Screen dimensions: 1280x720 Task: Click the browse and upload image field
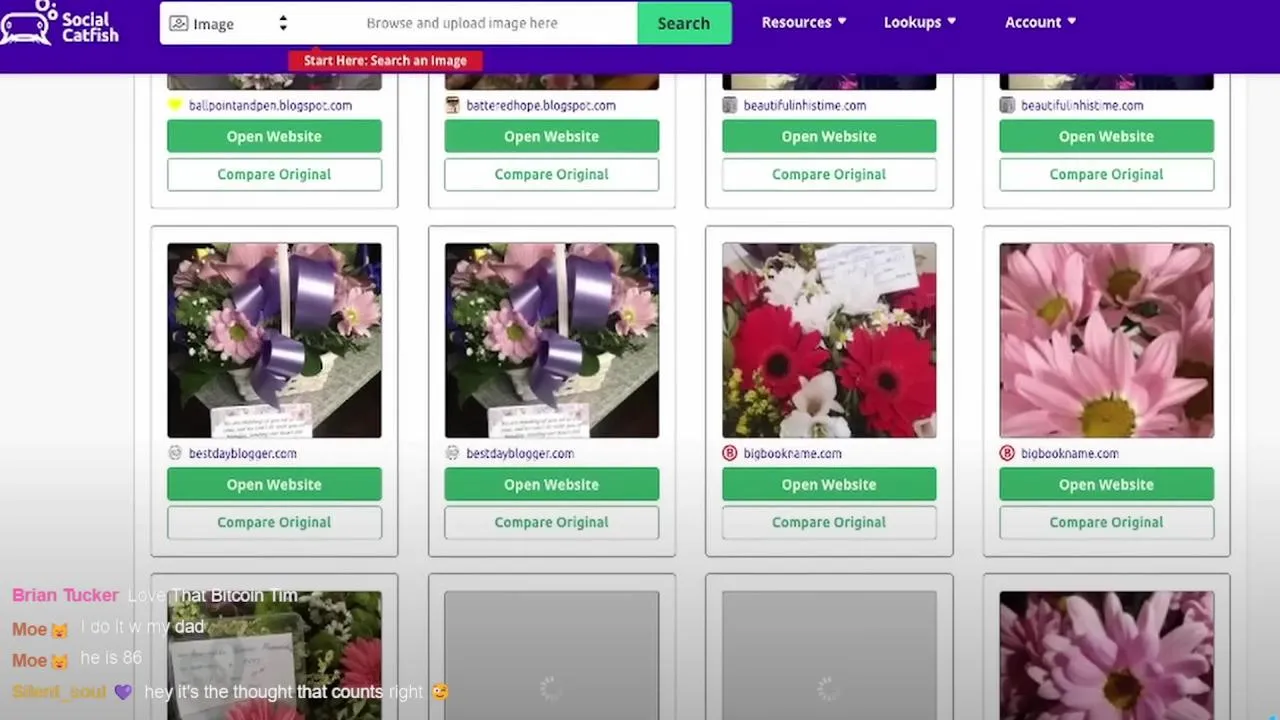462,23
